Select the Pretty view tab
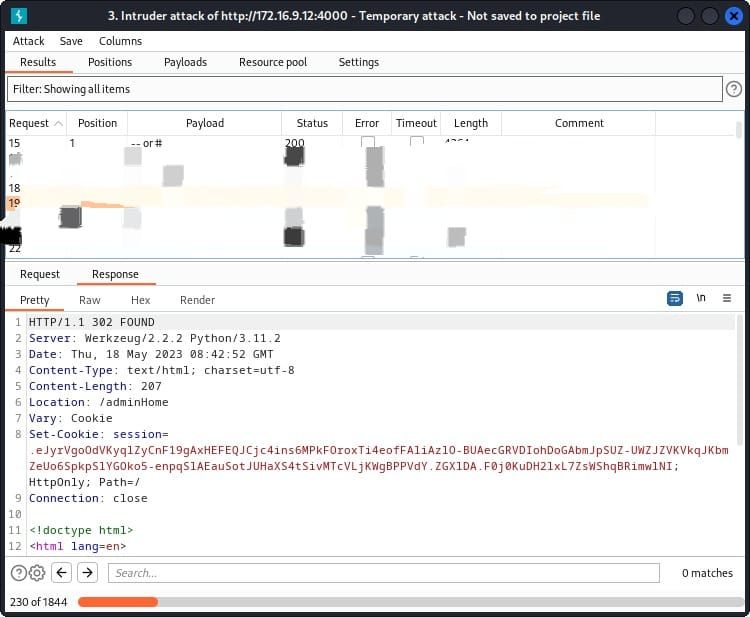Image resolution: width=750 pixels, height=617 pixels. pos(34,300)
